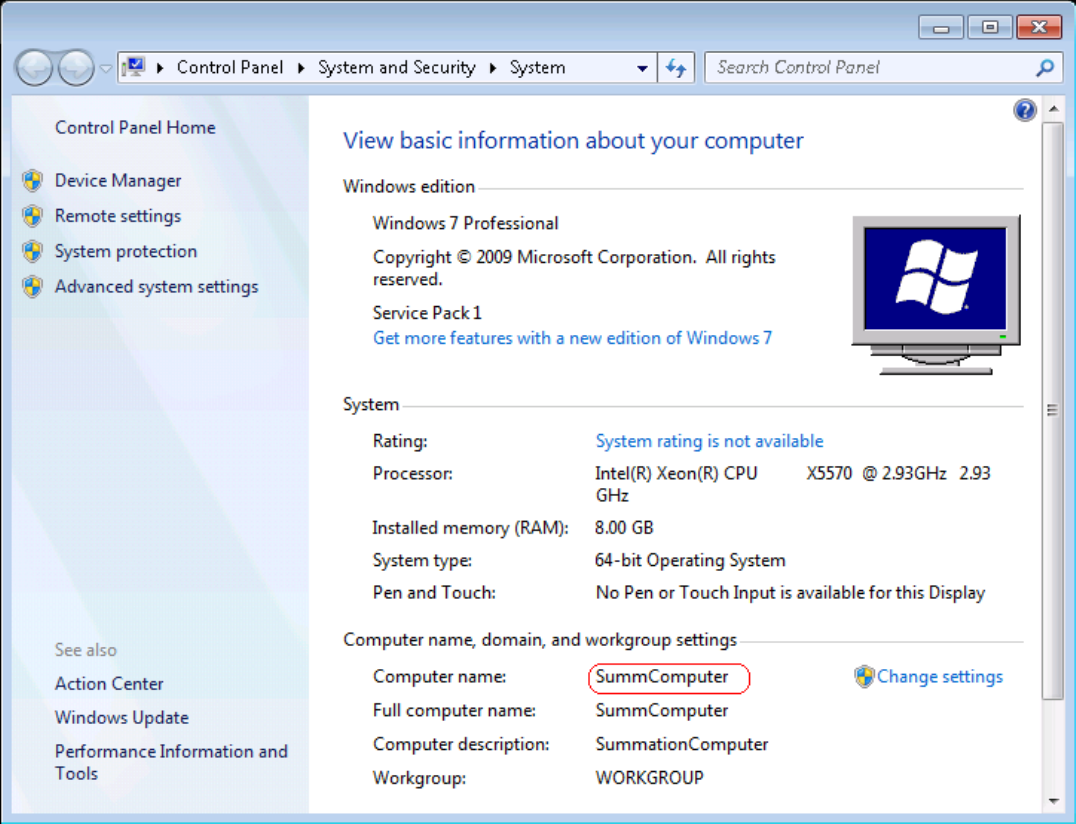Click the Intel(R) Xeon(R) CPU processor value

793,484
